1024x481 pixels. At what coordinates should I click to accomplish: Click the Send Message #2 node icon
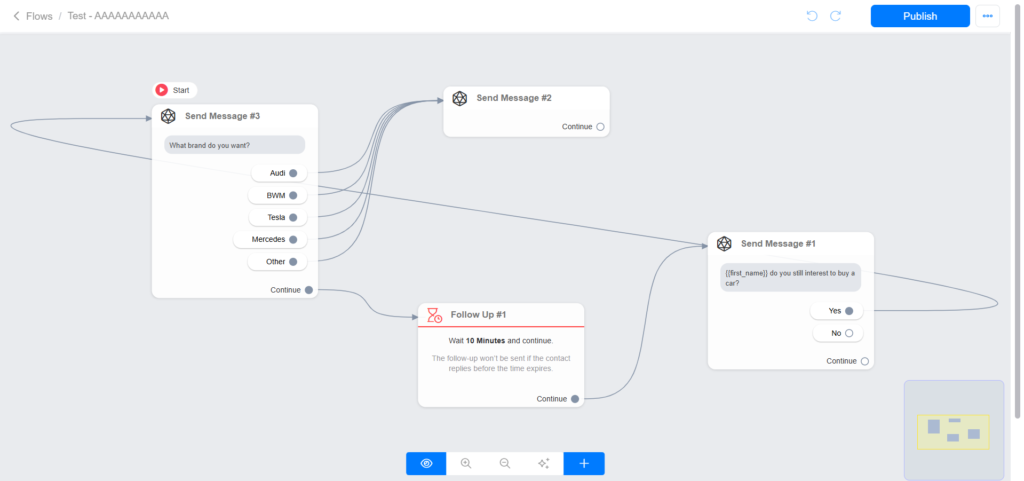pos(460,98)
